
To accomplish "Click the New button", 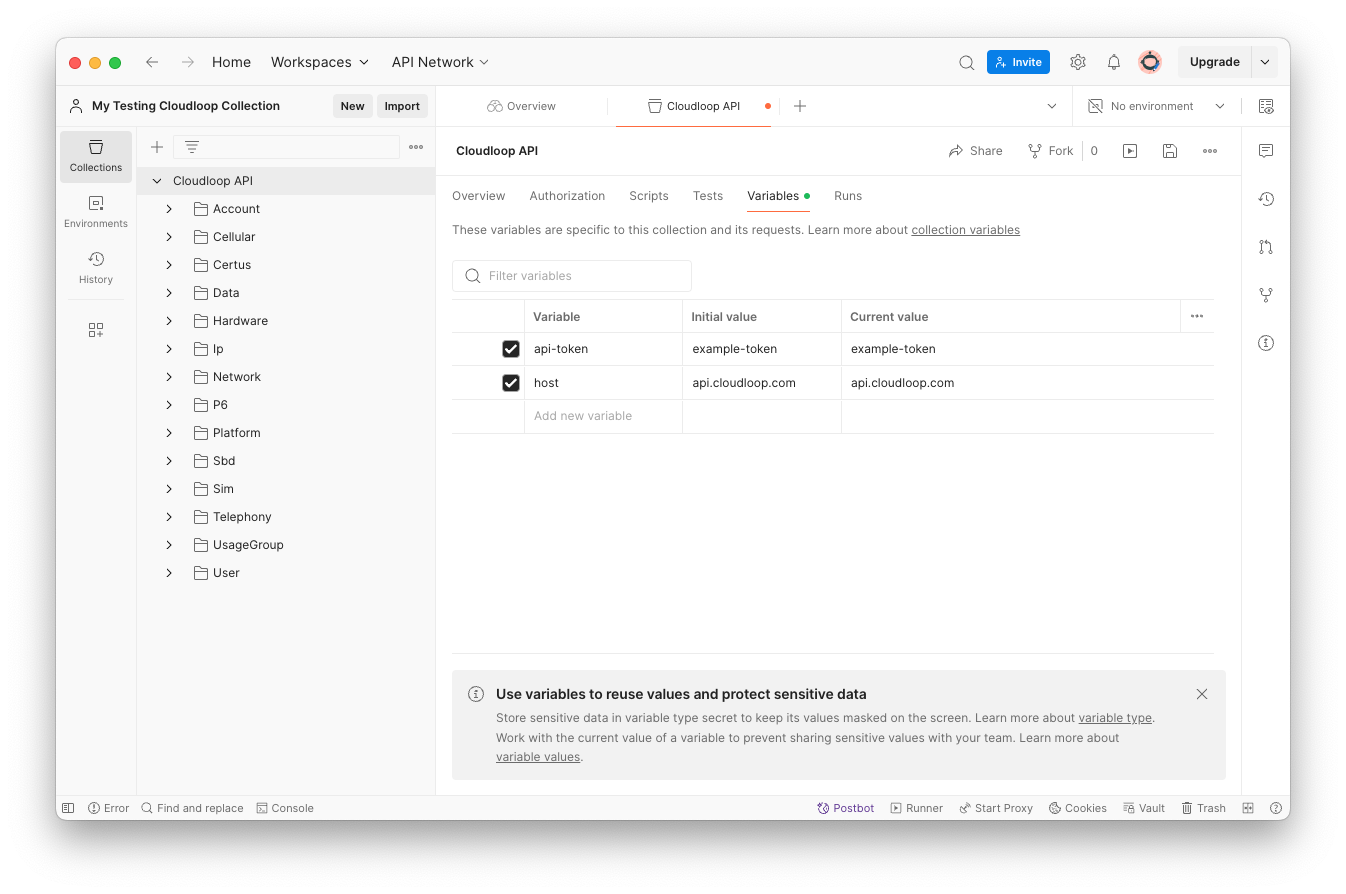I will pos(352,106).
